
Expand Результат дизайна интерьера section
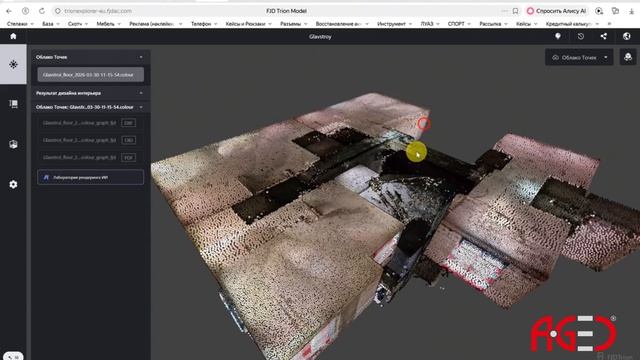point(141,93)
